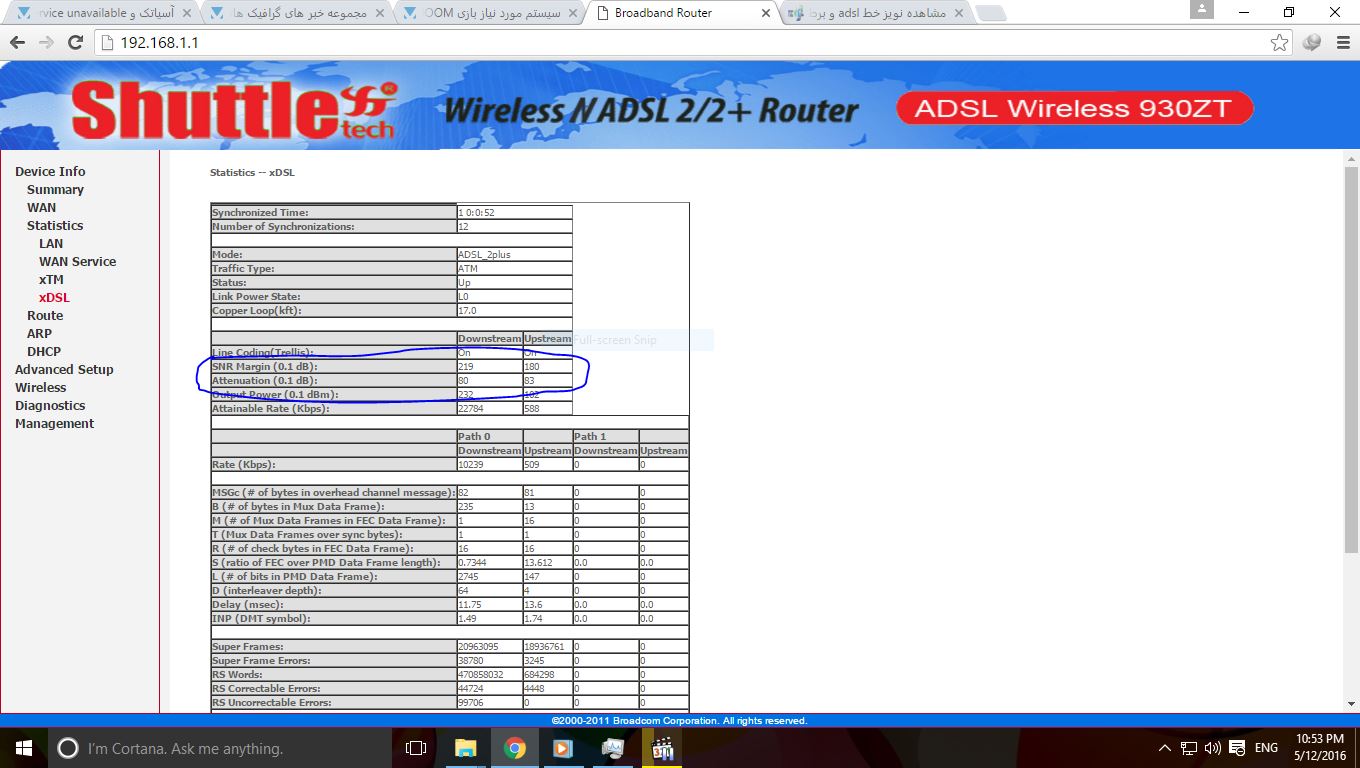1360x768 pixels.
Task: Go to WAN Service statistics
Action: click(x=77, y=262)
